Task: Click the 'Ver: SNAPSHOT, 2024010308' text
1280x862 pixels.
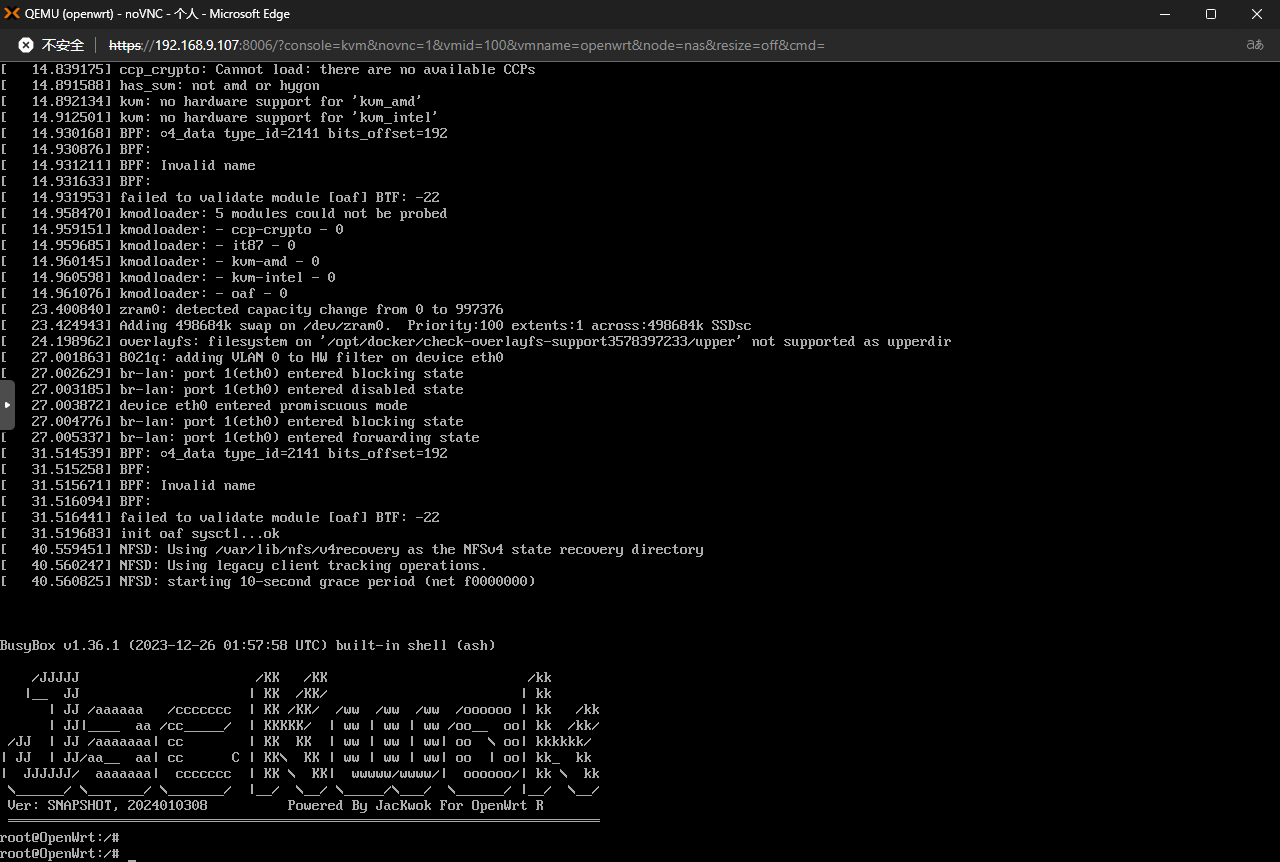Action: pyautogui.click(x=108, y=806)
